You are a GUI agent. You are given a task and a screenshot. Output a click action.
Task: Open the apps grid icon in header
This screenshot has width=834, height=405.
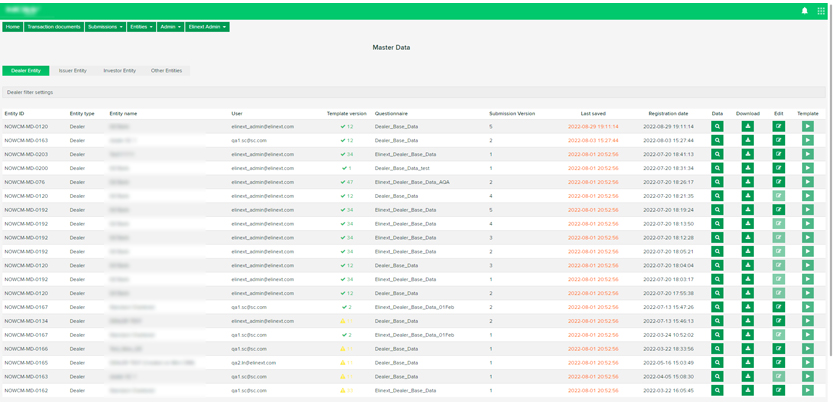click(x=821, y=11)
